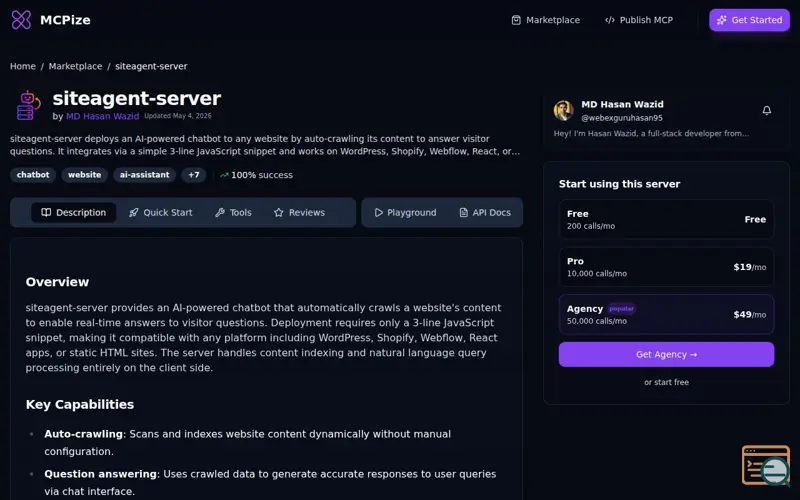Viewport: 800px width, 500px height.
Task: Click the Get Started button
Action: (x=749, y=20)
